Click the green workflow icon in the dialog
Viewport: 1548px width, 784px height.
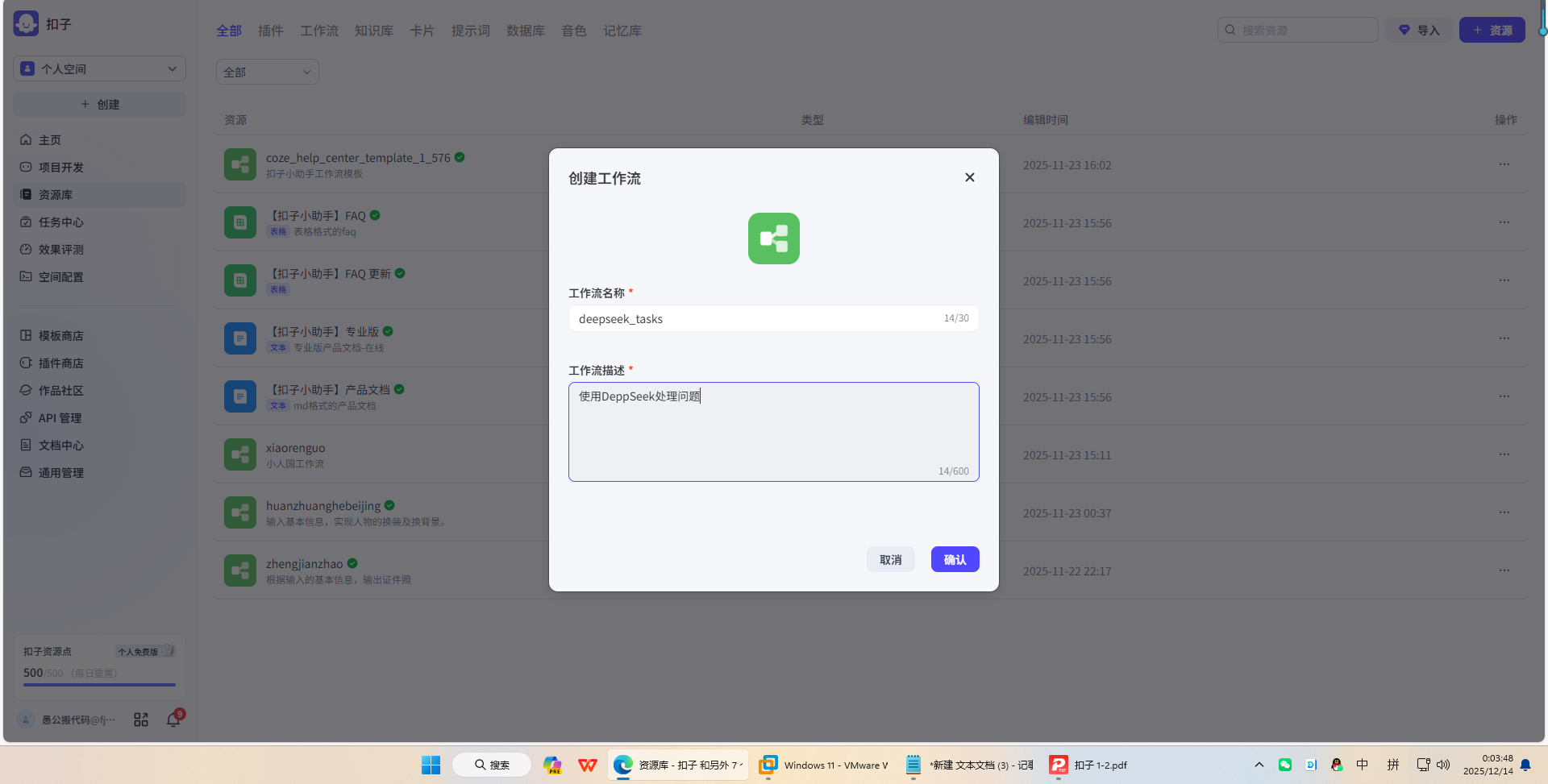coord(773,239)
